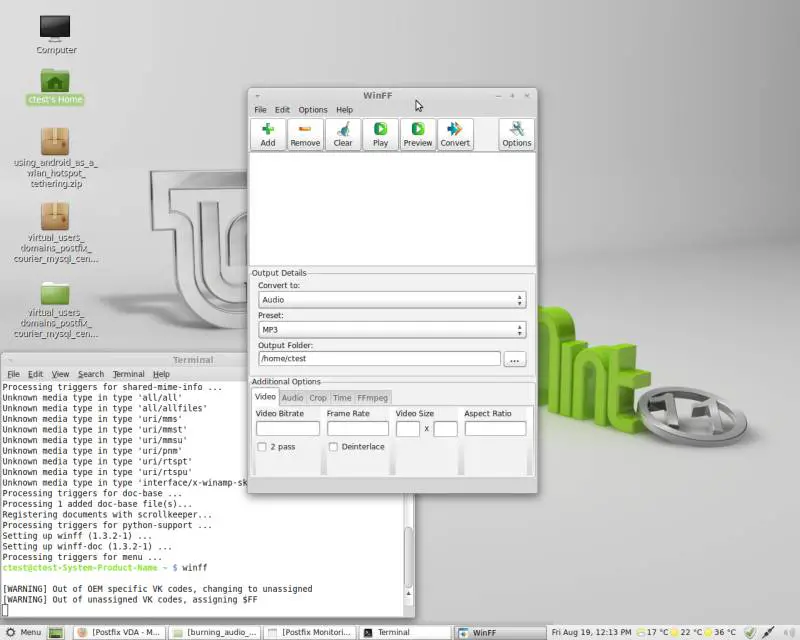800x640 pixels.
Task: Click the update manager checkmark tray icon
Action: click(x=749, y=632)
